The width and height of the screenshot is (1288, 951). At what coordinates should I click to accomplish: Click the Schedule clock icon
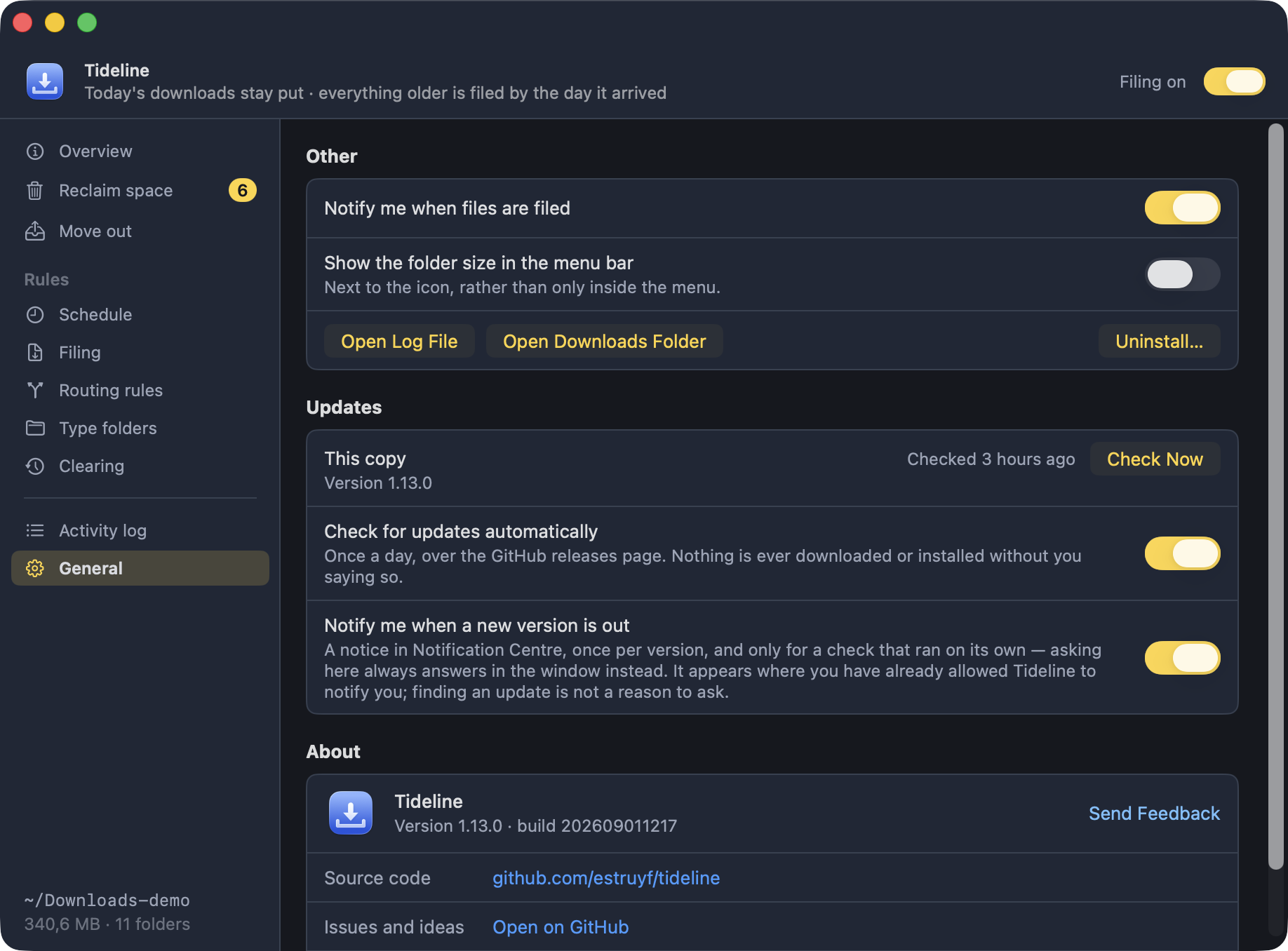[x=35, y=315]
